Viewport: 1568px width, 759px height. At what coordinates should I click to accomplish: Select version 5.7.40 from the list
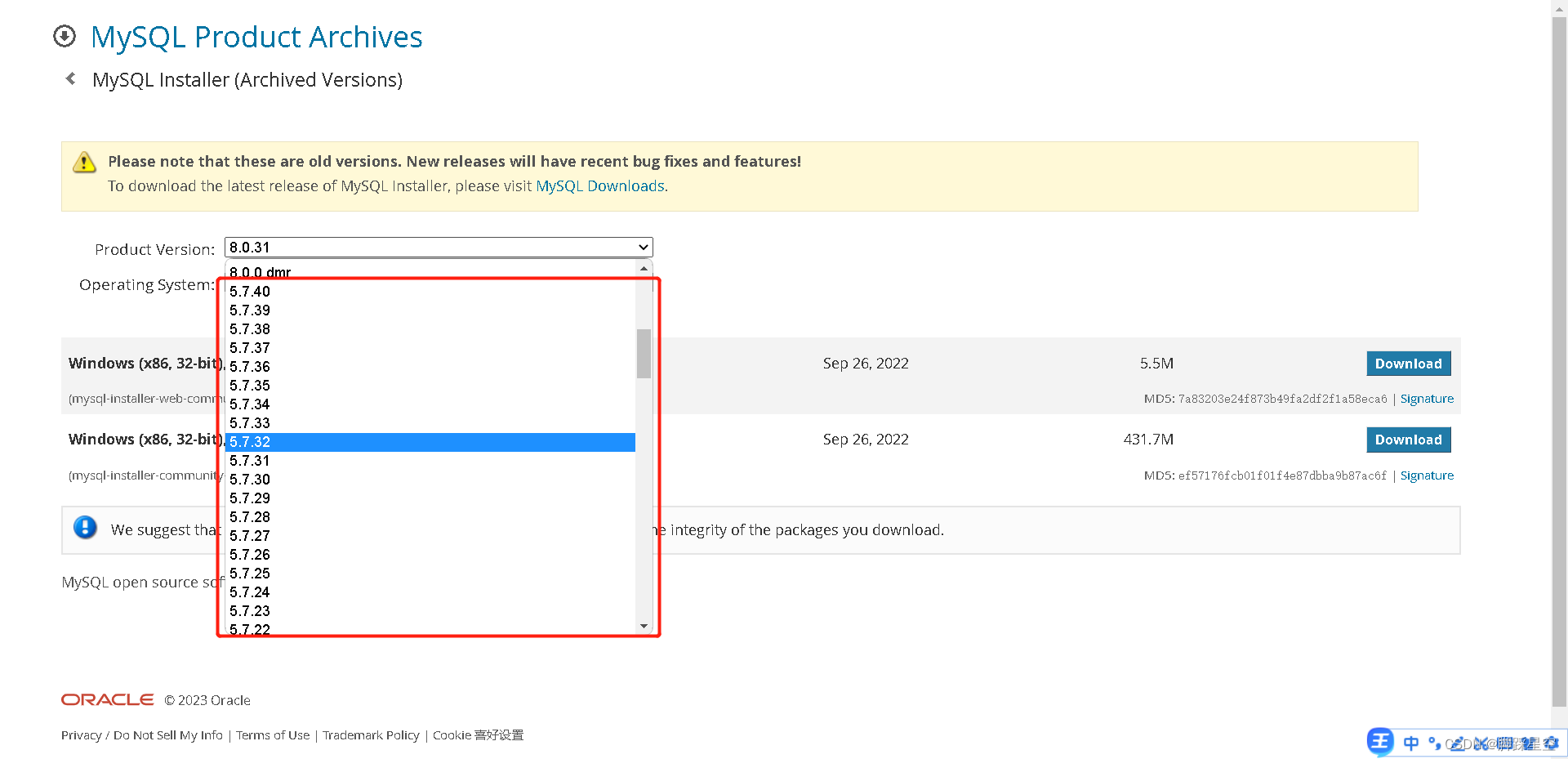430,292
